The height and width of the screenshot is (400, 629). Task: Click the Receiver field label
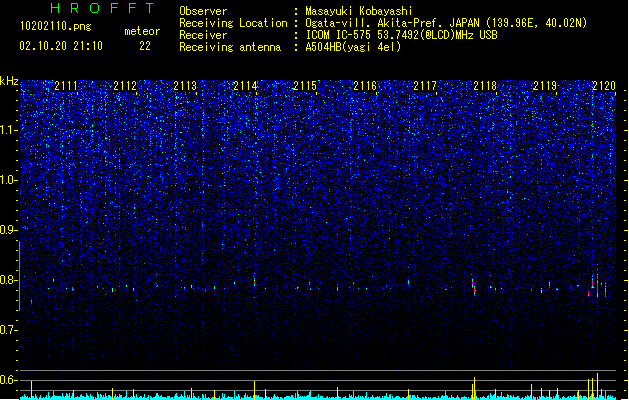coord(203,35)
